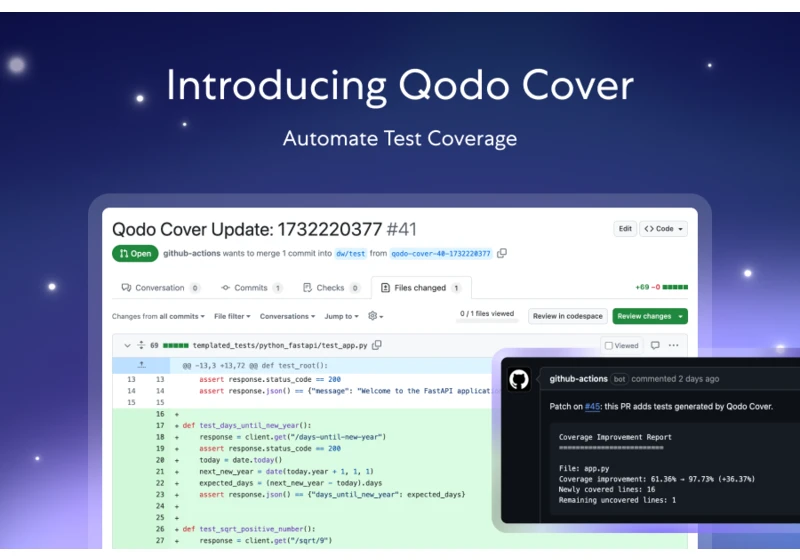Screen dimensions: 800x560
Task: Select the Files changed tab
Action: point(421,288)
